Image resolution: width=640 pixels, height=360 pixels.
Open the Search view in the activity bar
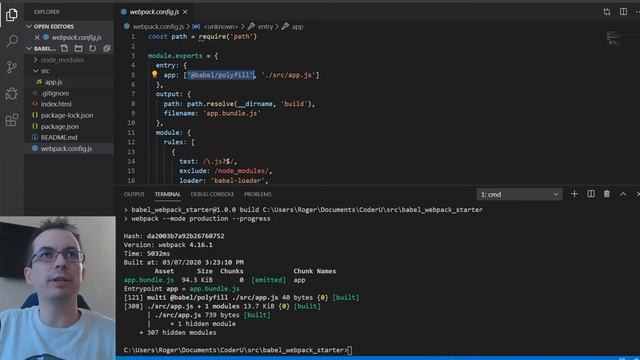pyautogui.click(x=12, y=41)
